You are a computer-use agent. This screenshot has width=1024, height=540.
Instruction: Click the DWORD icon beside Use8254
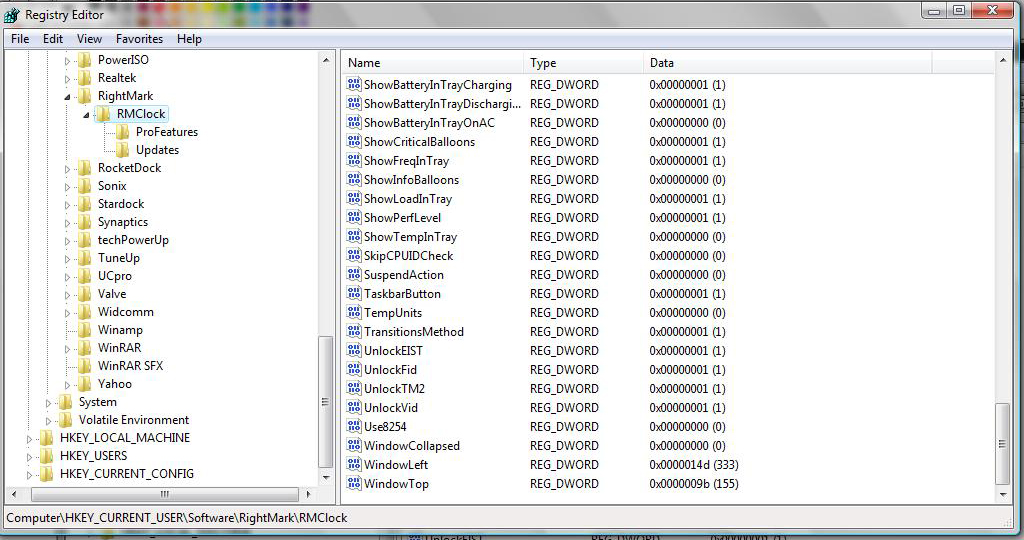pyautogui.click(x=354, y=426)
